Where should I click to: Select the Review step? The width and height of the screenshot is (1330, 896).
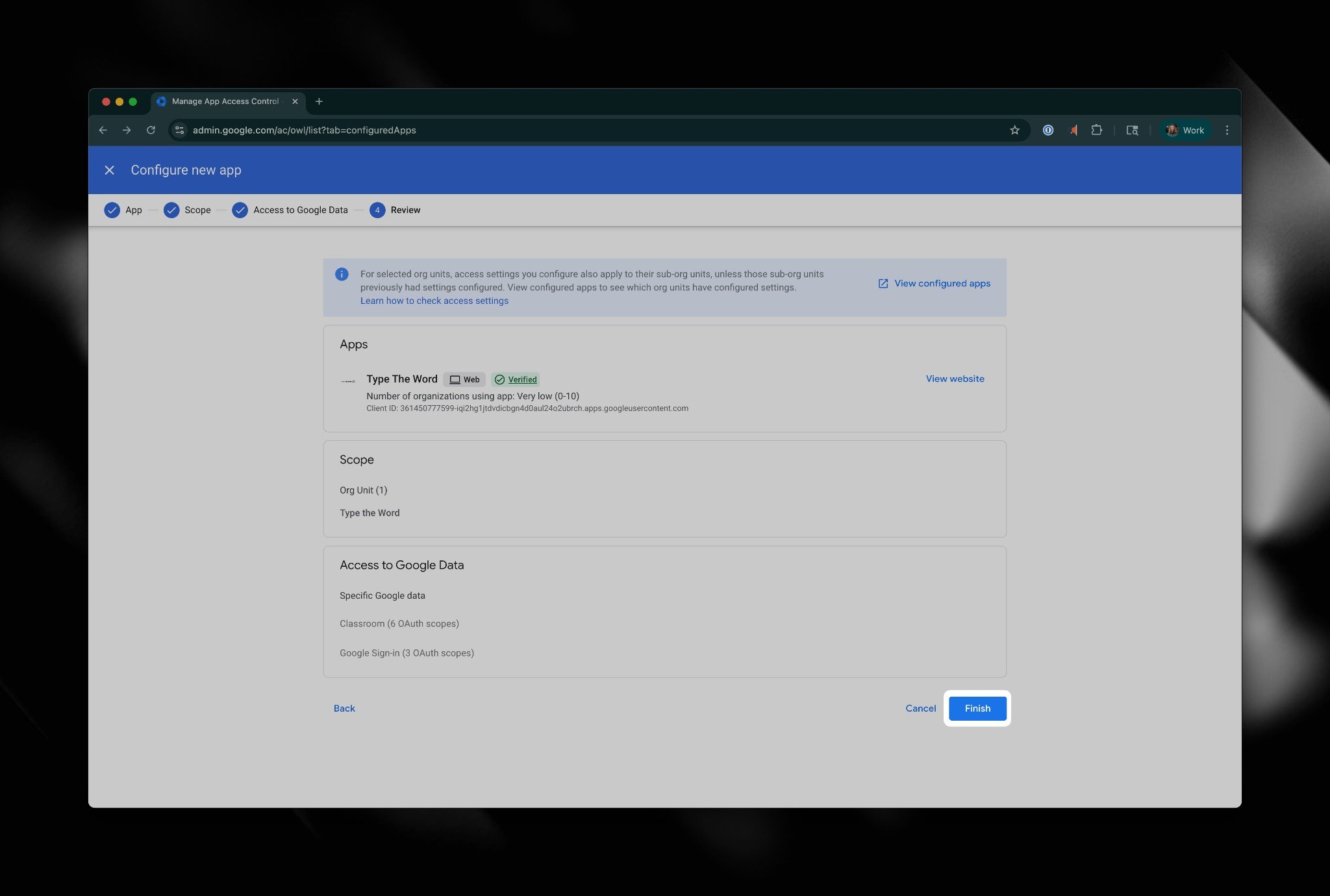click(395, 210)
